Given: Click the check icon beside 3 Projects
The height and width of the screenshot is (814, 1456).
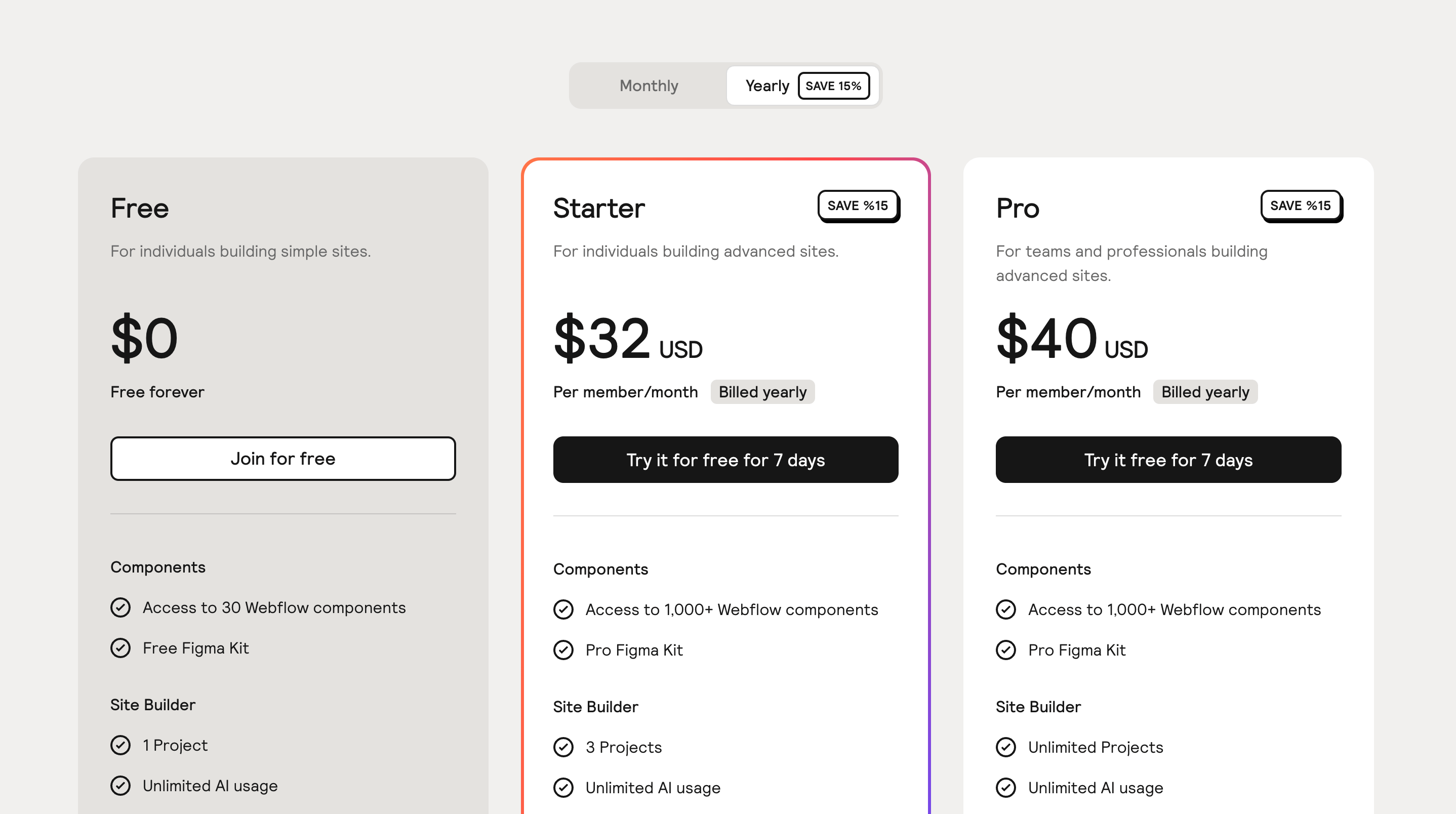Looking at the screenshot, I should 563,747.
